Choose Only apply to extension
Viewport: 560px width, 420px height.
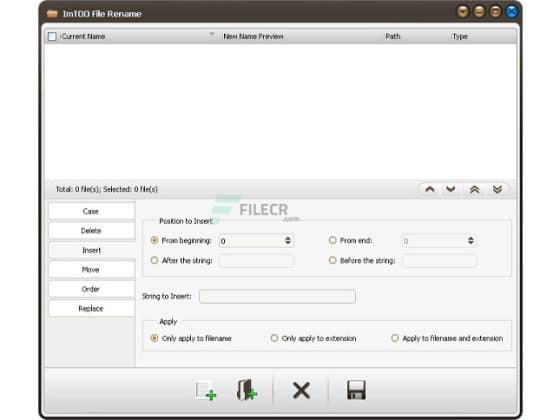point(274,338)
